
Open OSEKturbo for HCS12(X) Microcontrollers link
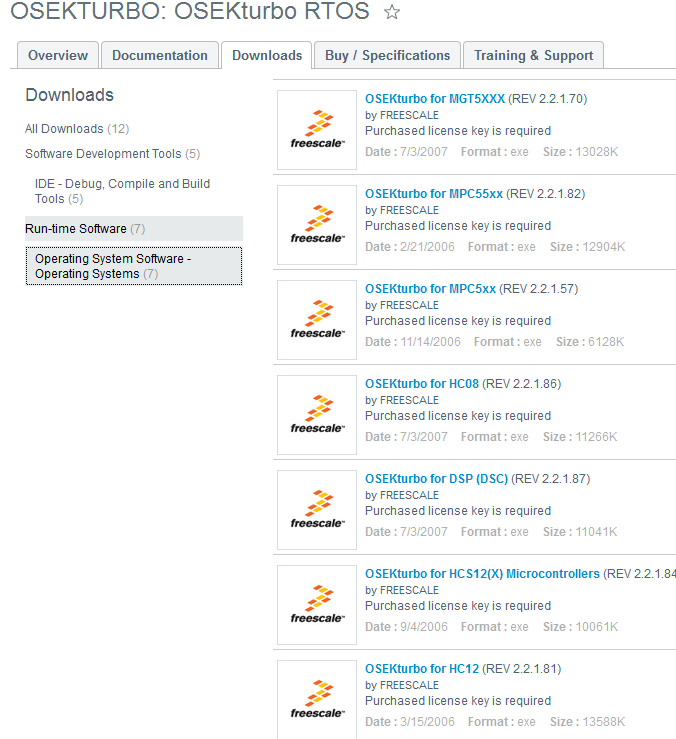482,574
